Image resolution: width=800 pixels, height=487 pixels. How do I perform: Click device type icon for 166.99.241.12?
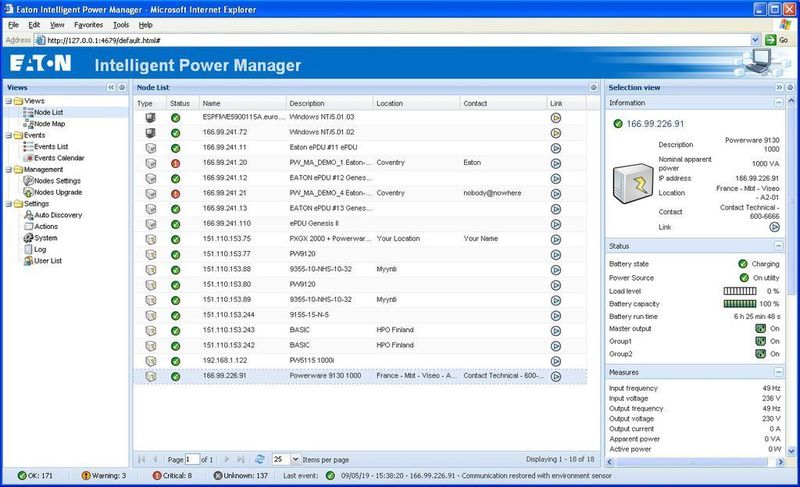click(x=151, y=178)
